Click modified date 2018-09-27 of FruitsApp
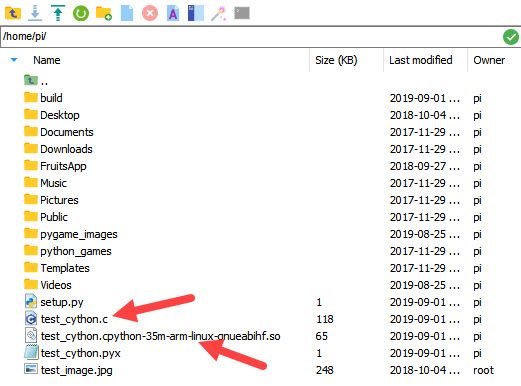The image size is (521, 386). click(x=425, y=166)
